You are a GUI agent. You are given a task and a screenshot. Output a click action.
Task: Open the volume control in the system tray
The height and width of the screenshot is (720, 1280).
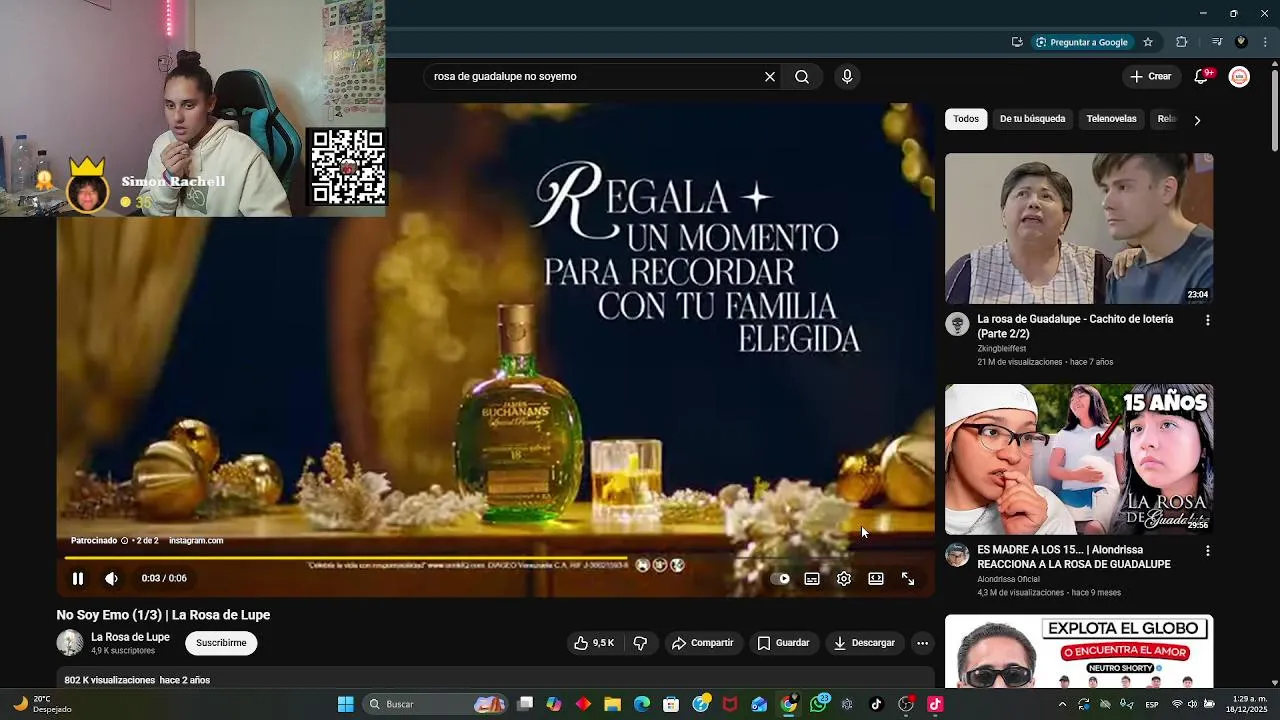[x=1192, y=704]
